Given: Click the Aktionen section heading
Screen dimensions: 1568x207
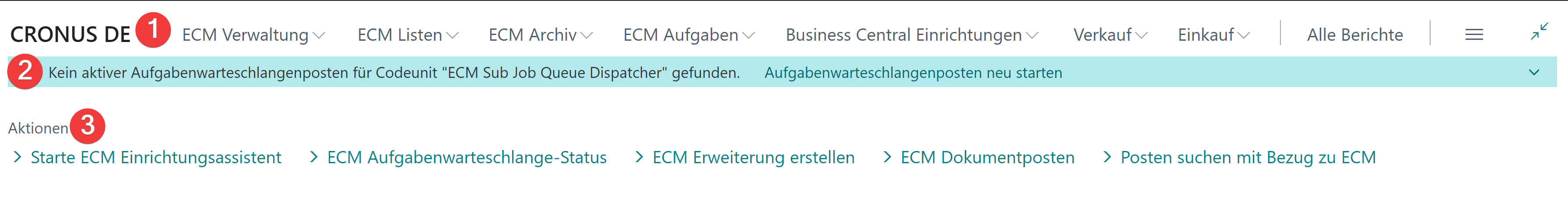Looking at the screenshot, I should pyautogui.click(x=38, y=129).
